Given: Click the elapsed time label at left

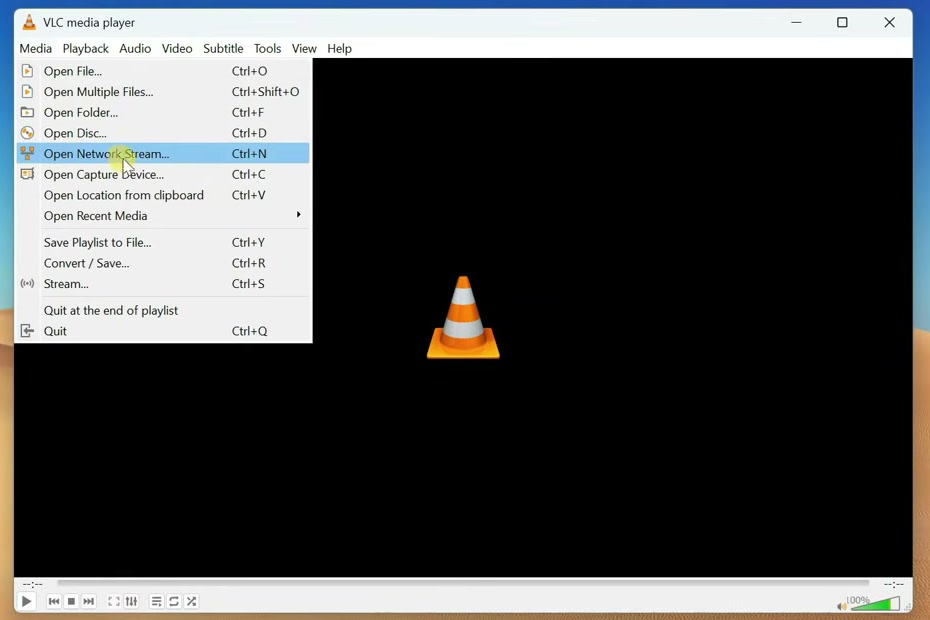Looking at the screenshot, I should click(x=33, y=584).
